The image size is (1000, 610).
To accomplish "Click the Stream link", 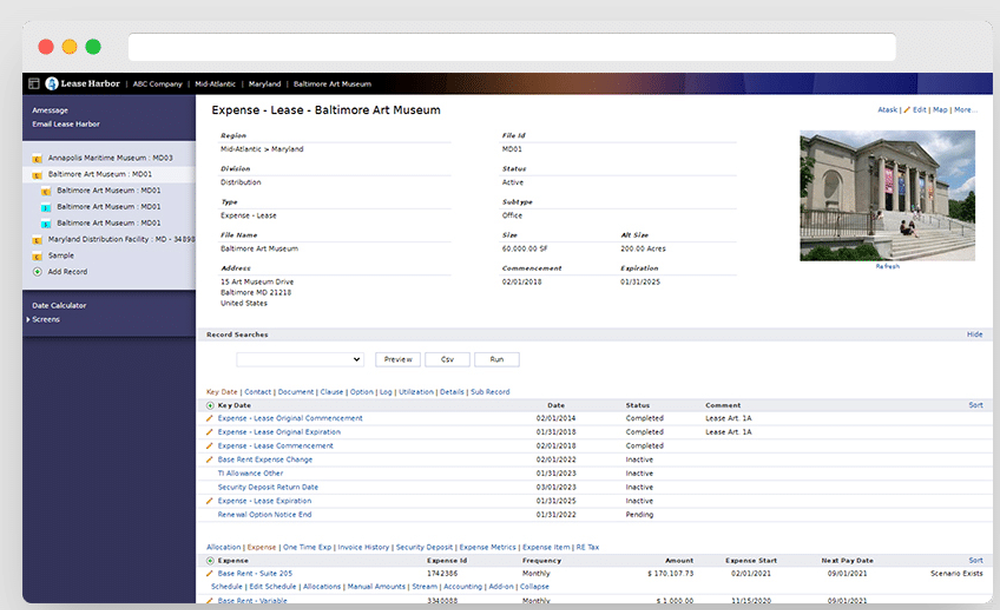I will coord(424,586).
